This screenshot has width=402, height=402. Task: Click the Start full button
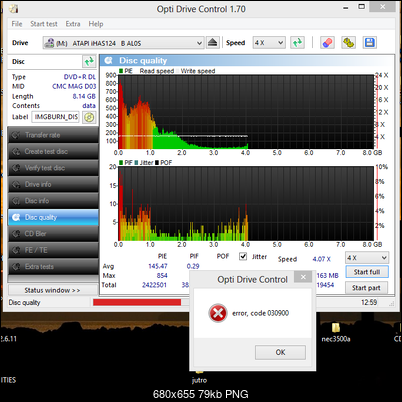pos(367,272)
